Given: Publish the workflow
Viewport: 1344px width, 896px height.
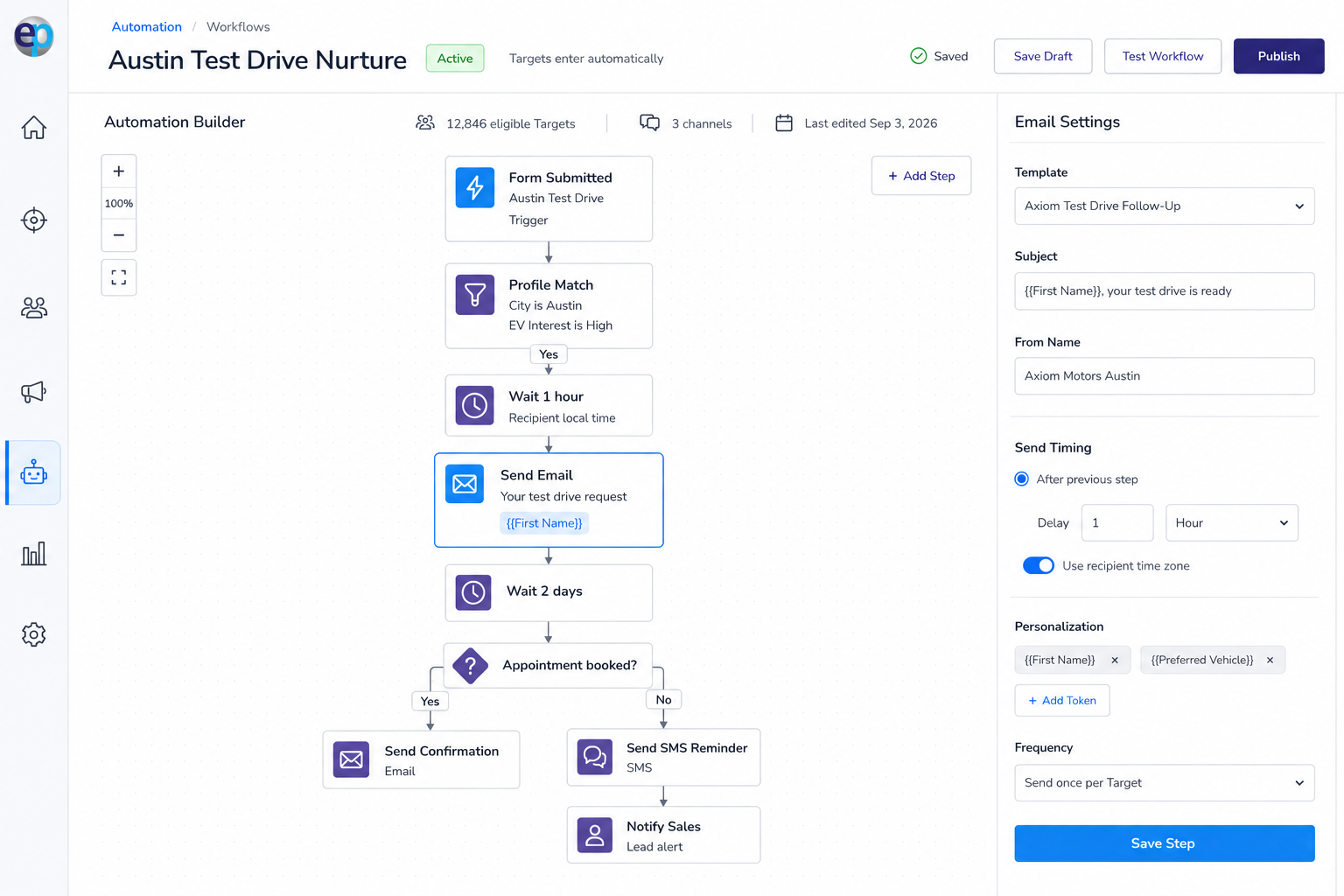Looking at the screenshot, I should tap(1278, 56).
